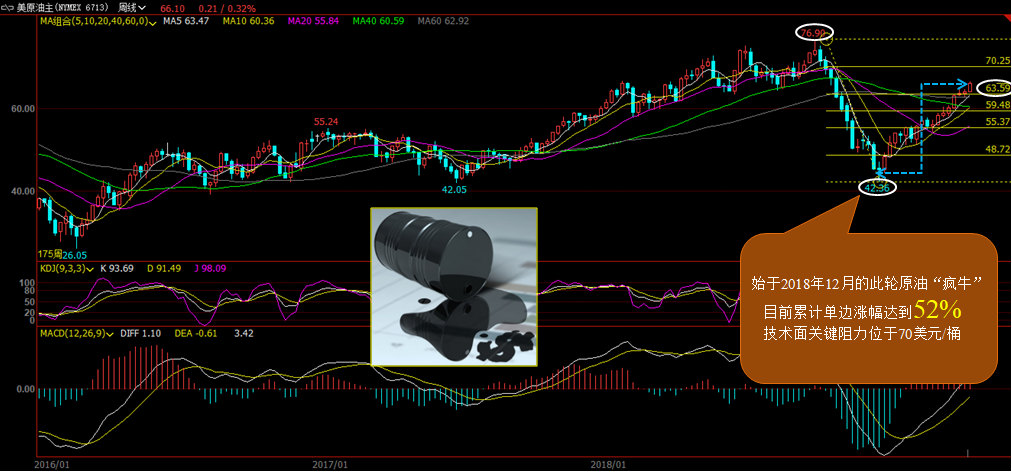
Task: Expand the MA组合(5,10,20,40,60,0) indicator dropdown
Action: point(152,21)
